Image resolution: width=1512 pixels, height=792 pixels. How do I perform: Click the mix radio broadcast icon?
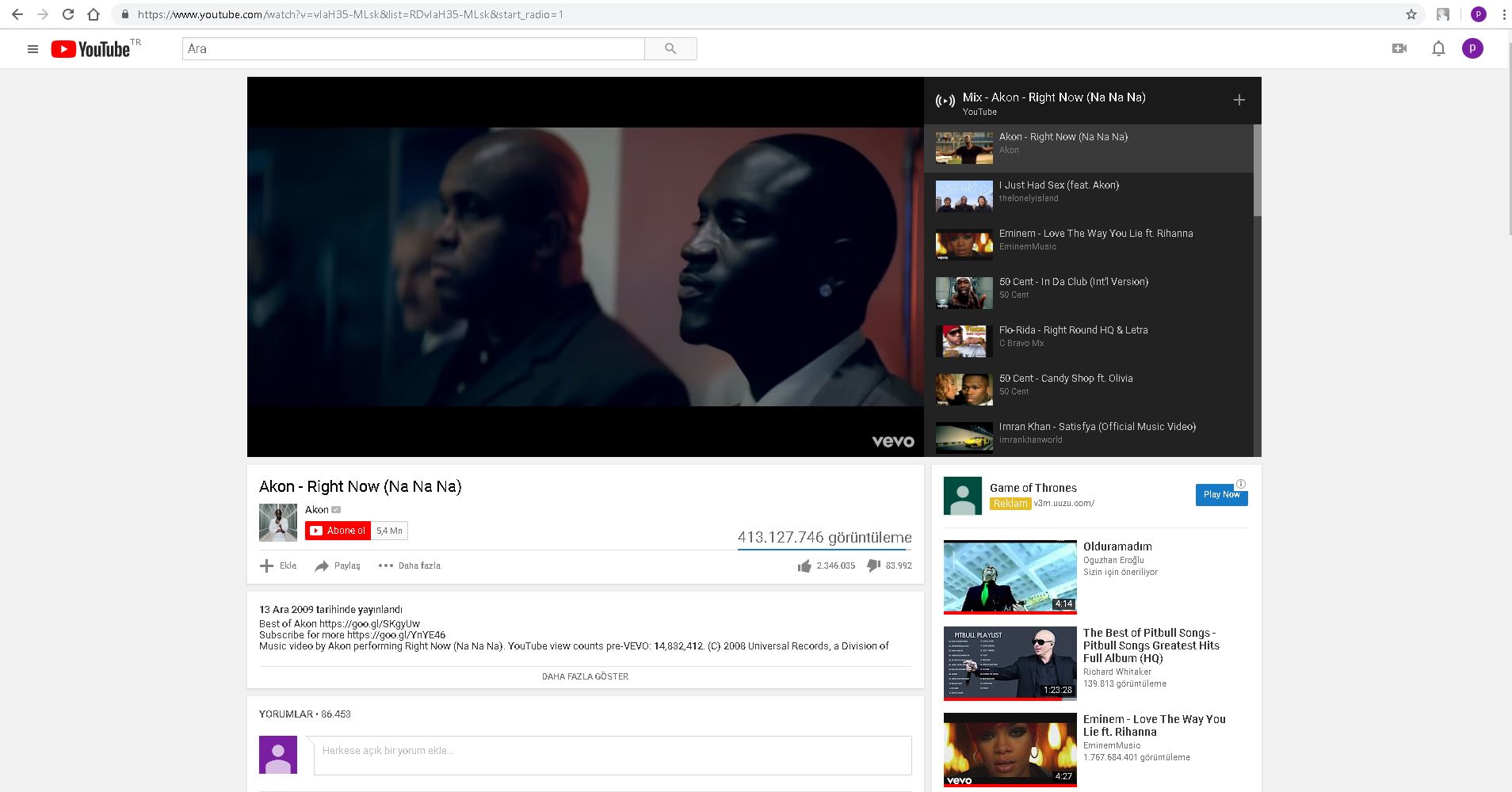point(945,101)
